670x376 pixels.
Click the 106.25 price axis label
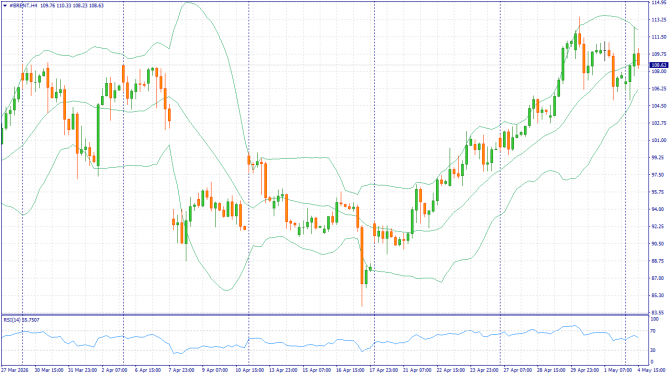coord(659,89)
